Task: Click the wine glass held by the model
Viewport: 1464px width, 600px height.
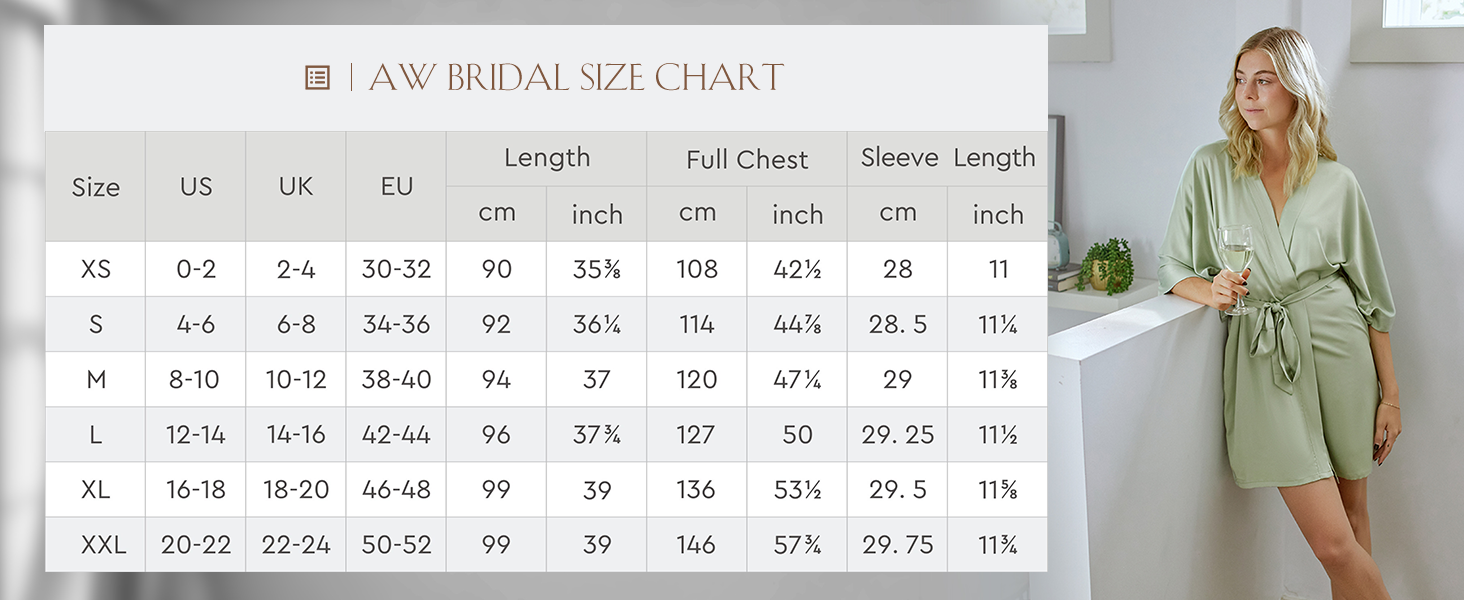Action: [1236, 265]
